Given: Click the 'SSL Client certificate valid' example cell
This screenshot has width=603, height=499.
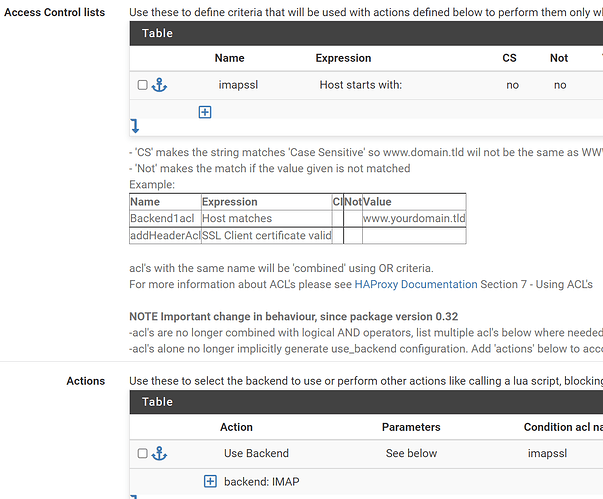Looking at the screenshot, I should [x=267, y=235].
